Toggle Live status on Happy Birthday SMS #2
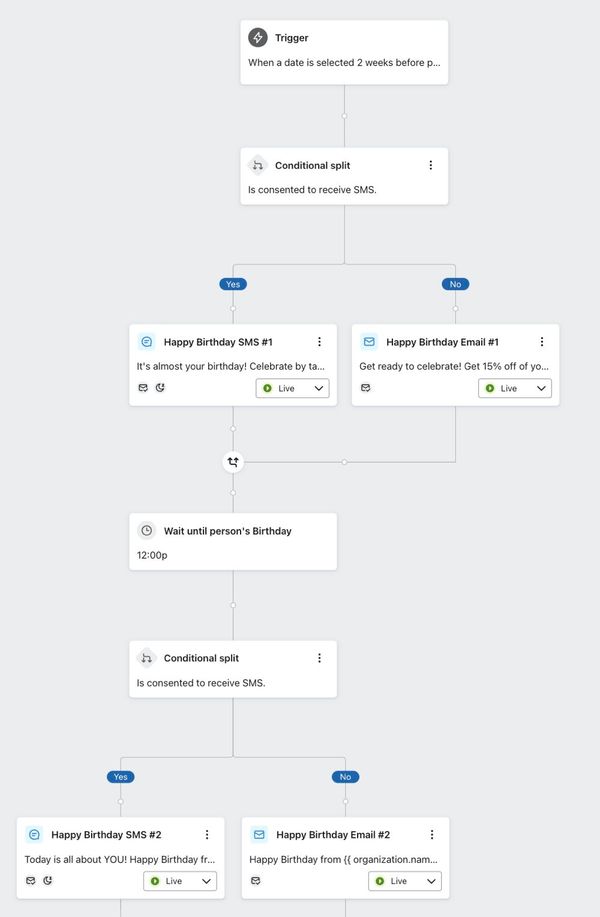 [180, 881]
